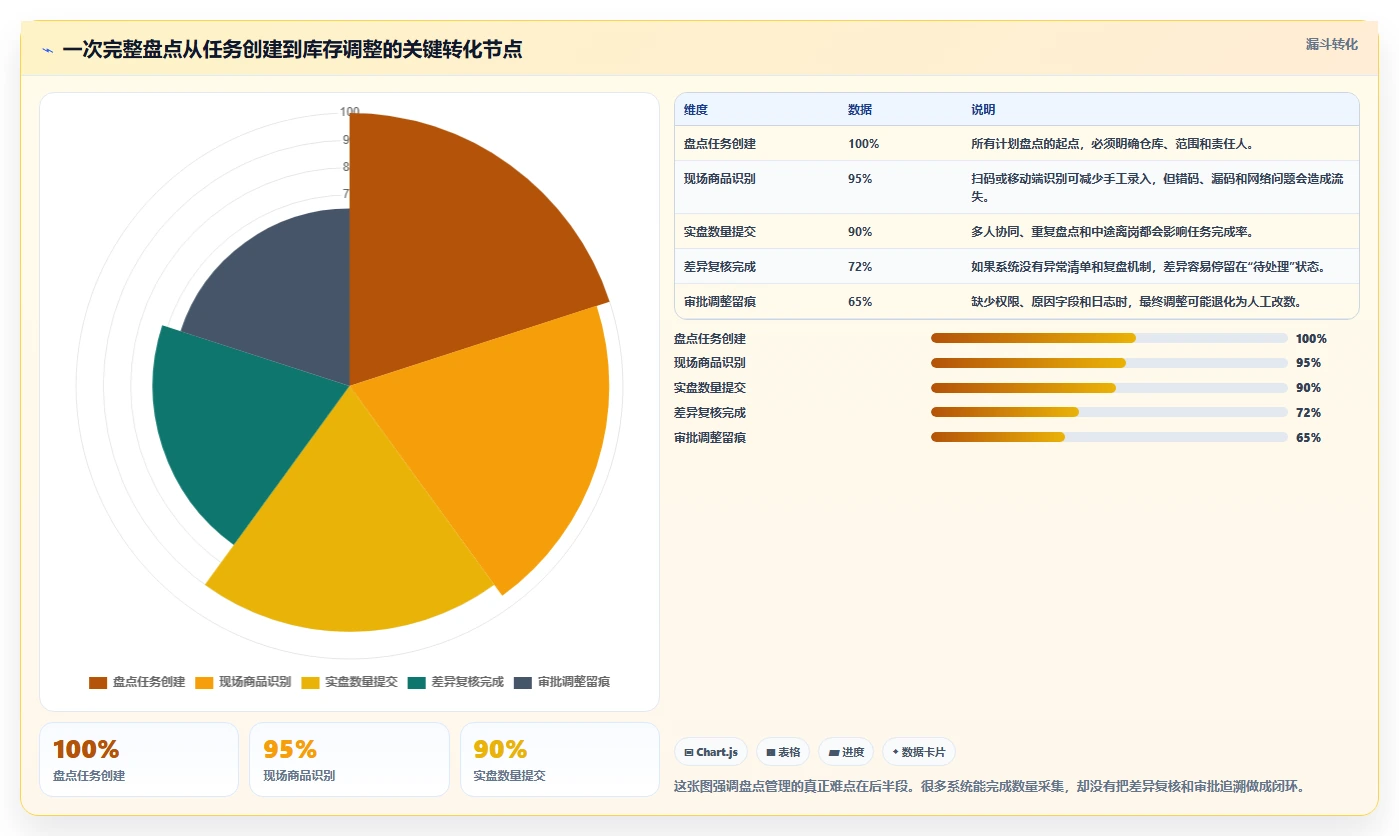
Task: Open the 95% 现场商品识别 data card
Action: click(x=349, y=760)
